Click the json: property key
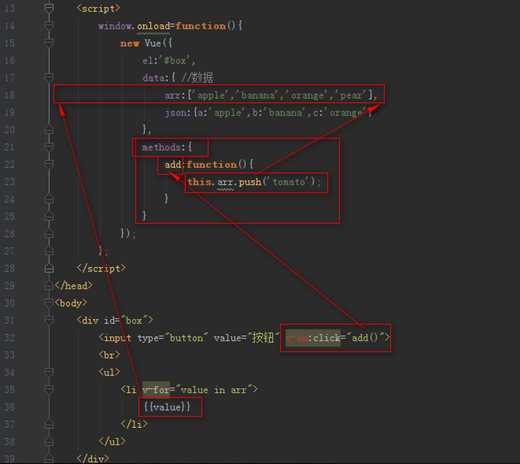Image resolution: width=520 pixels, height=464 pixels. pos(178,113)
